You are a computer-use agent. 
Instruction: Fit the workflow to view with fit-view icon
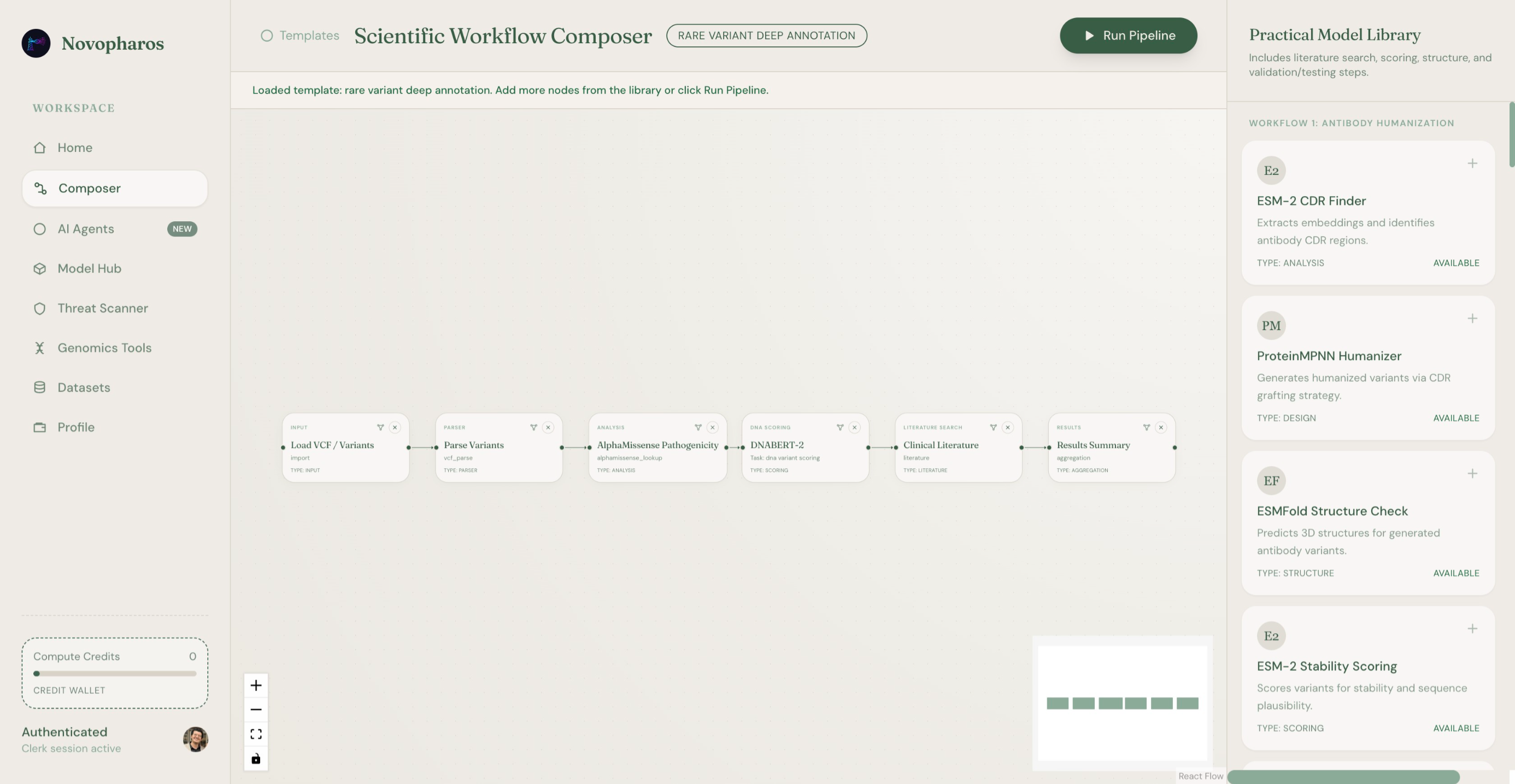(256, 733)
